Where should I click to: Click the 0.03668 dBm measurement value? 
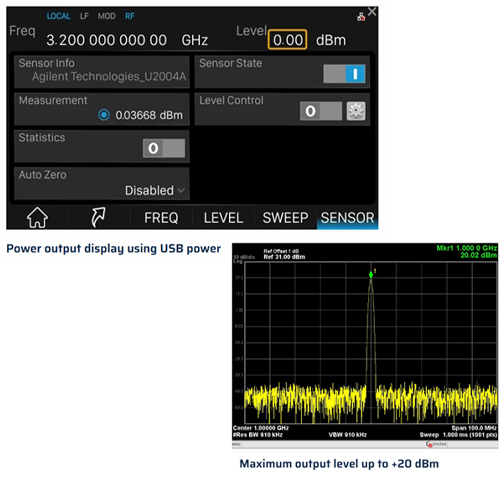149,115
